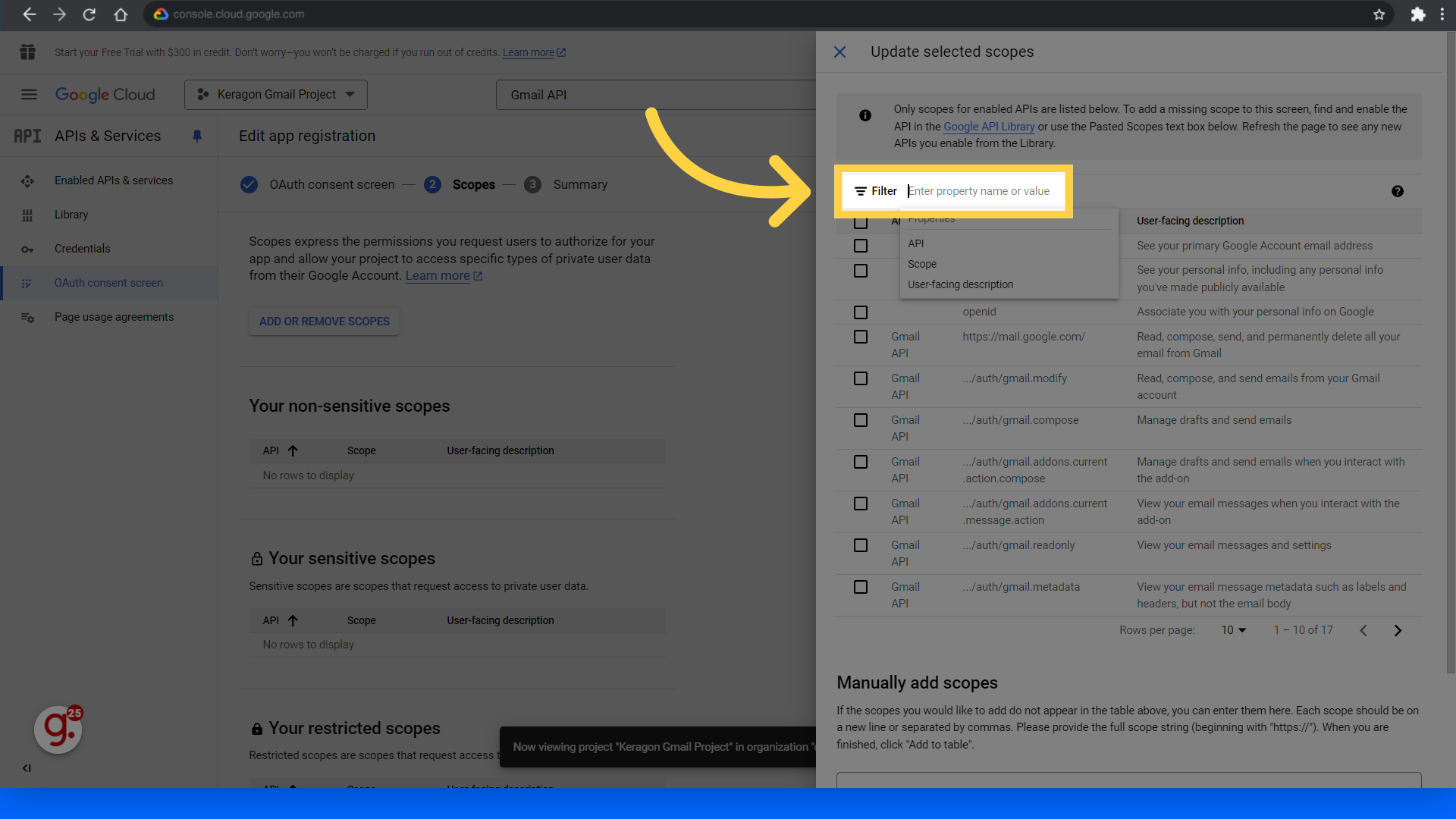
Task: Click the gift icon in free trial banner
Action: [x=28, y=52]
